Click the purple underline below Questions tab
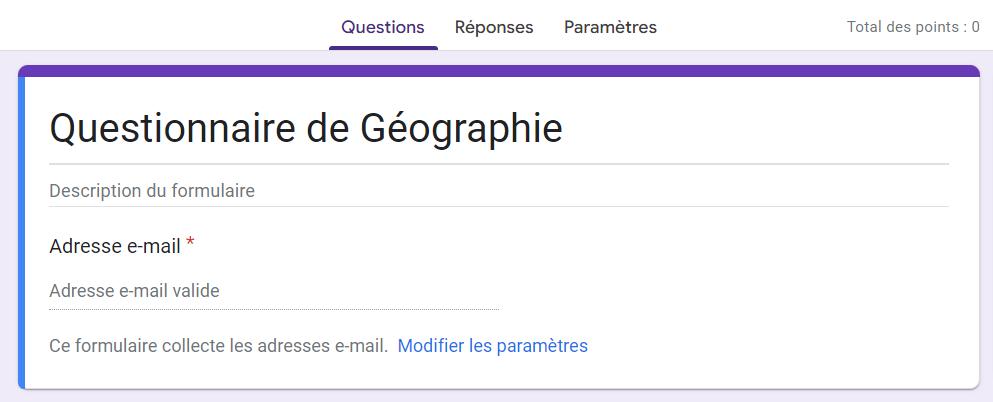 (383, 47)
